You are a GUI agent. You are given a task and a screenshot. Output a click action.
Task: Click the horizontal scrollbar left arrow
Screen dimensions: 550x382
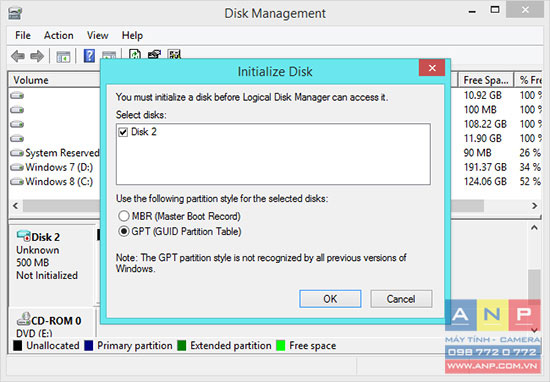(x=15, y=206)
